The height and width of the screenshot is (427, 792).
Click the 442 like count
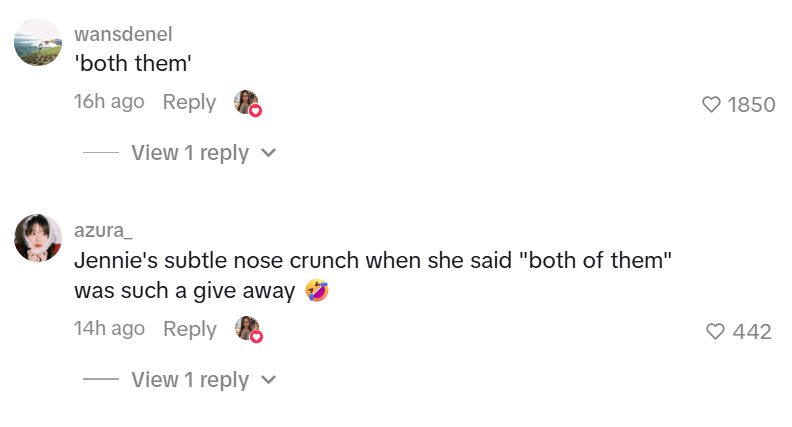(752, 331)
